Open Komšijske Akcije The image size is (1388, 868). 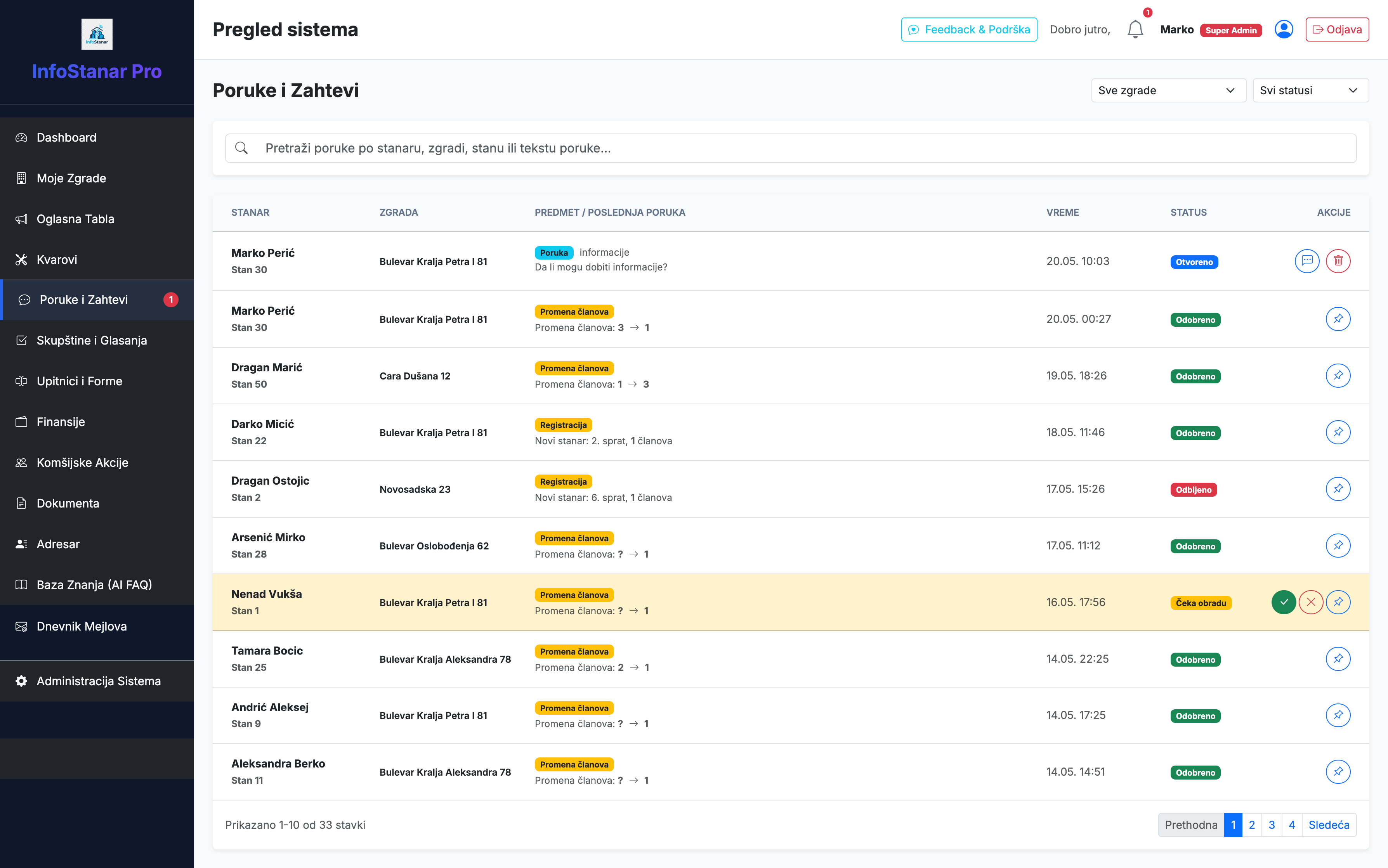coord(97,463)
